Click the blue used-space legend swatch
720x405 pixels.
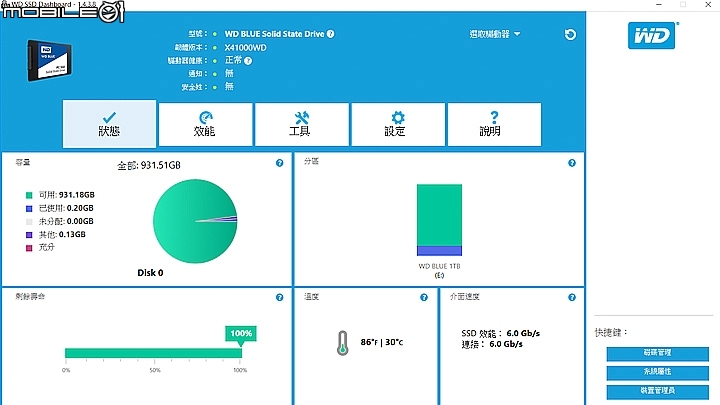tap(29, 208)
